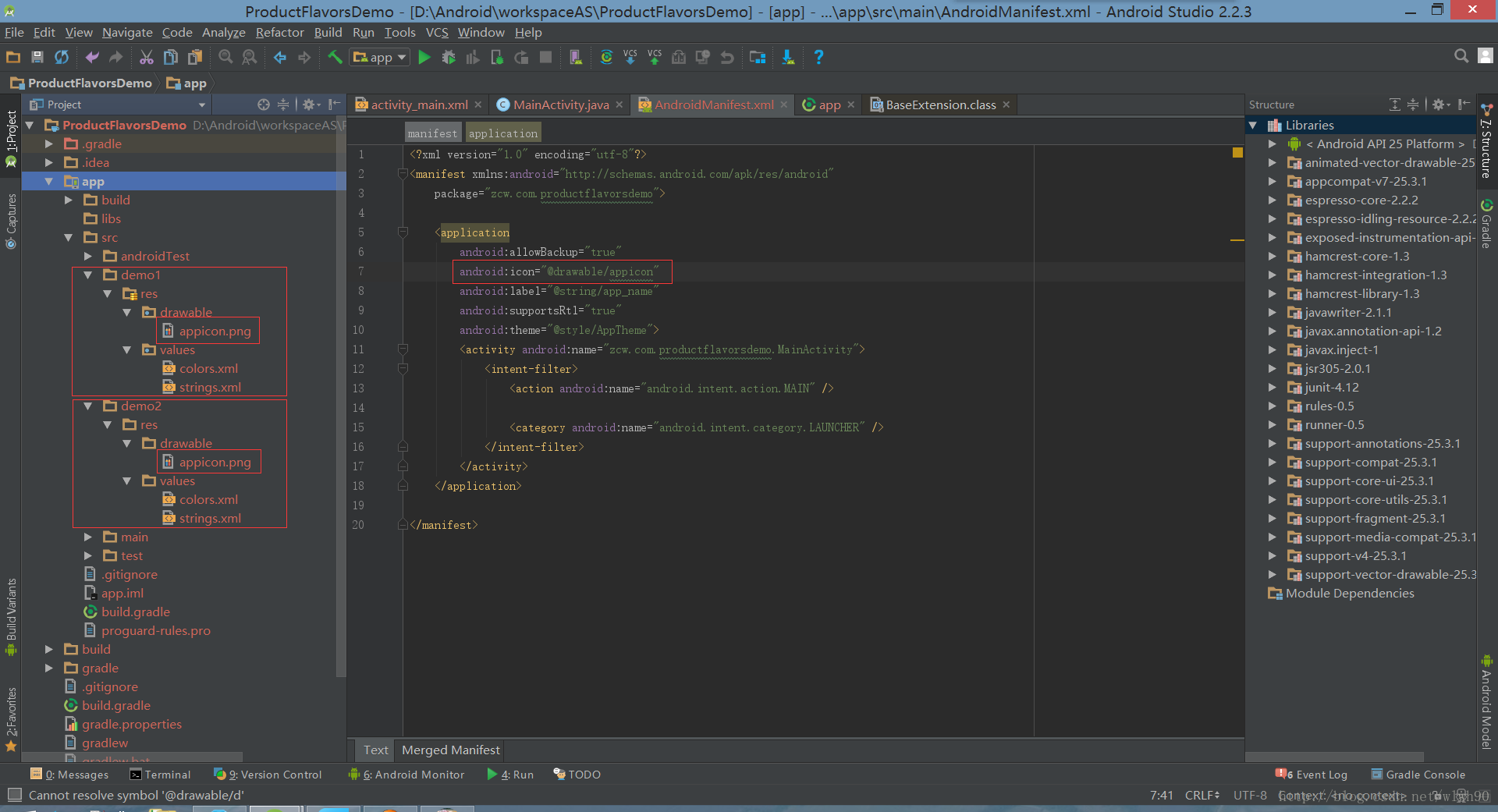Click the VCS Update Project icon
This screenshot has width=1498, height=812.
[630, 57]
